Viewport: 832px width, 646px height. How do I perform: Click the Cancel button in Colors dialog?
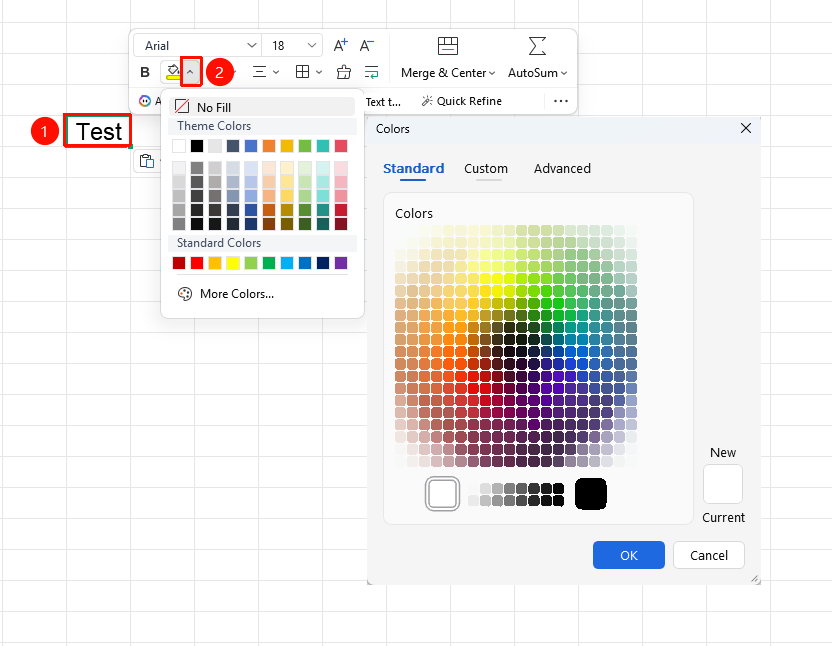pyautogui.click(x=709, y=555)
